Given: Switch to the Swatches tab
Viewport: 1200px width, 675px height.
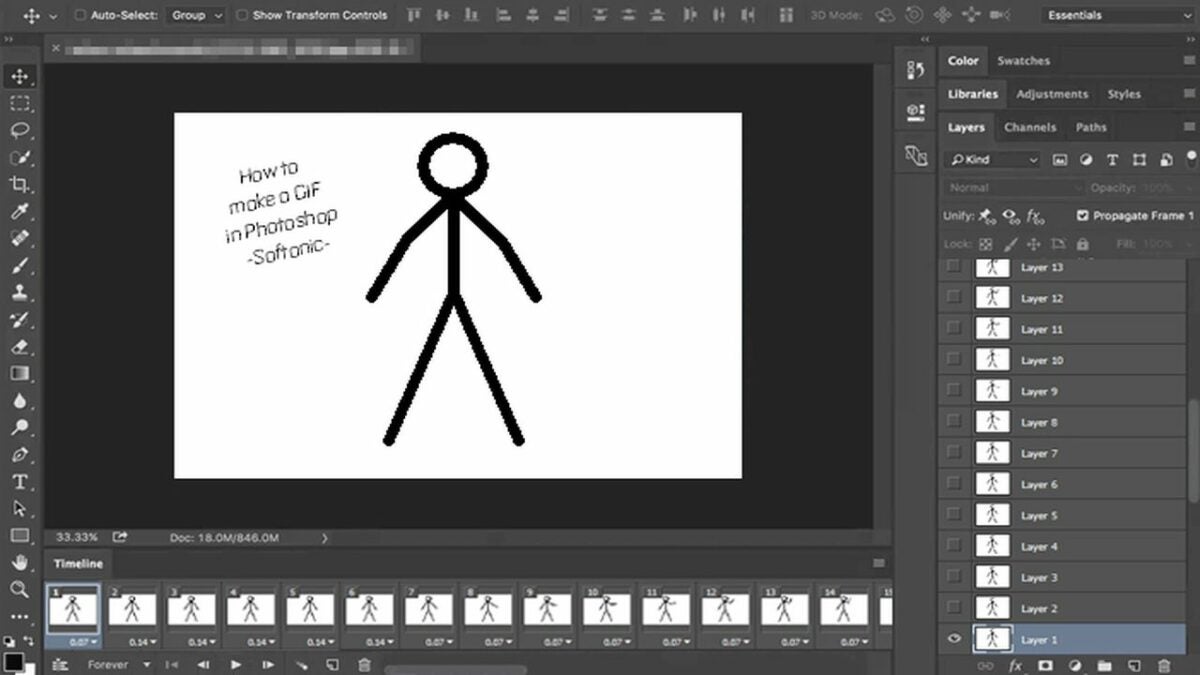Looking at the screenshot, I should click(1023, 60).
